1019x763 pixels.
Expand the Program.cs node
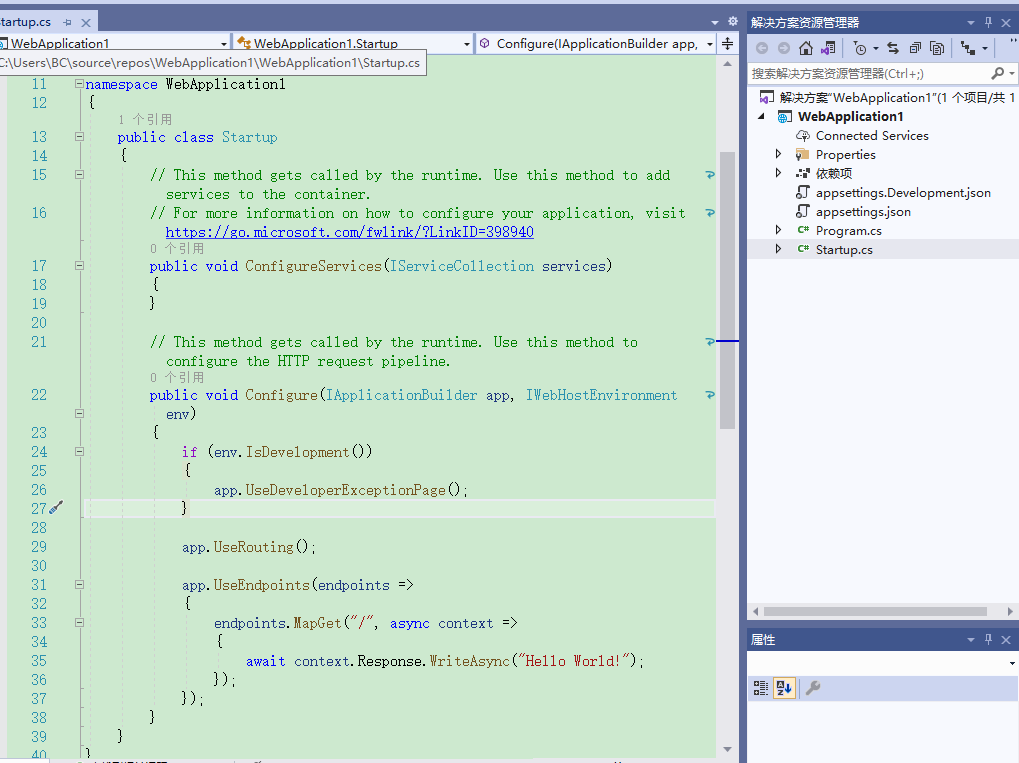click(778, 230)
